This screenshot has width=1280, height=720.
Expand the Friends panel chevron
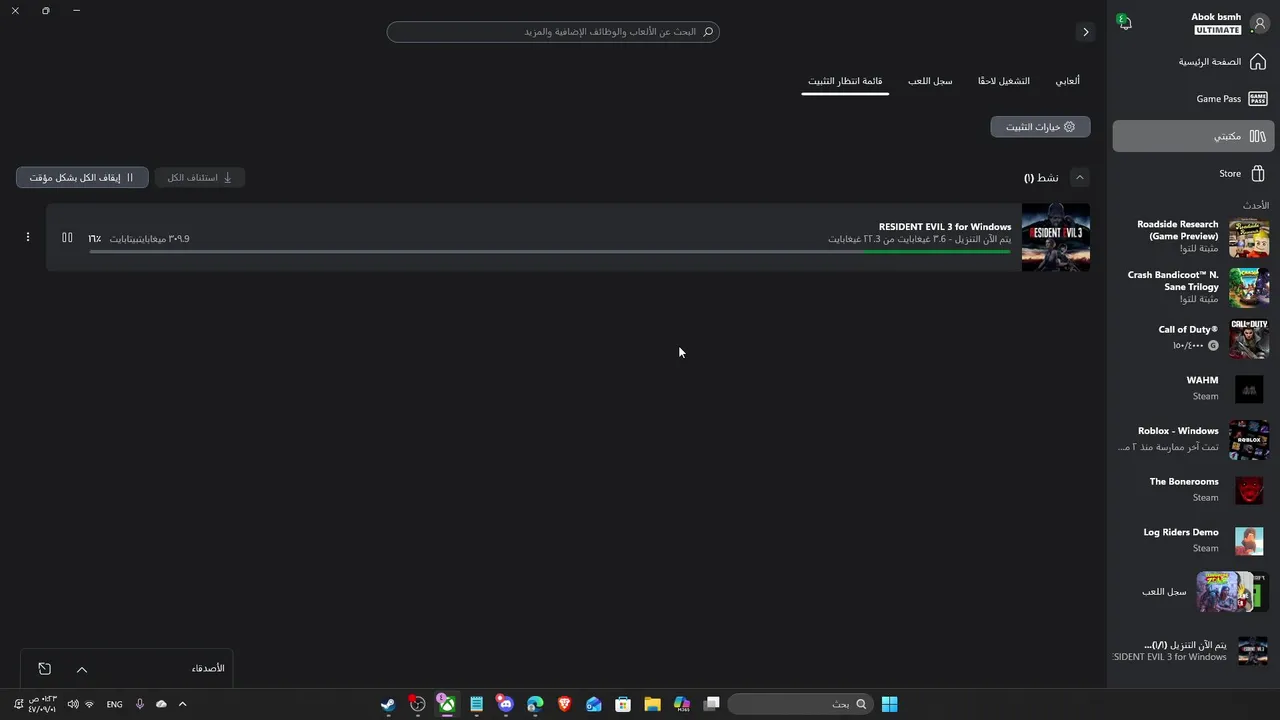click(x=82, y=669)
